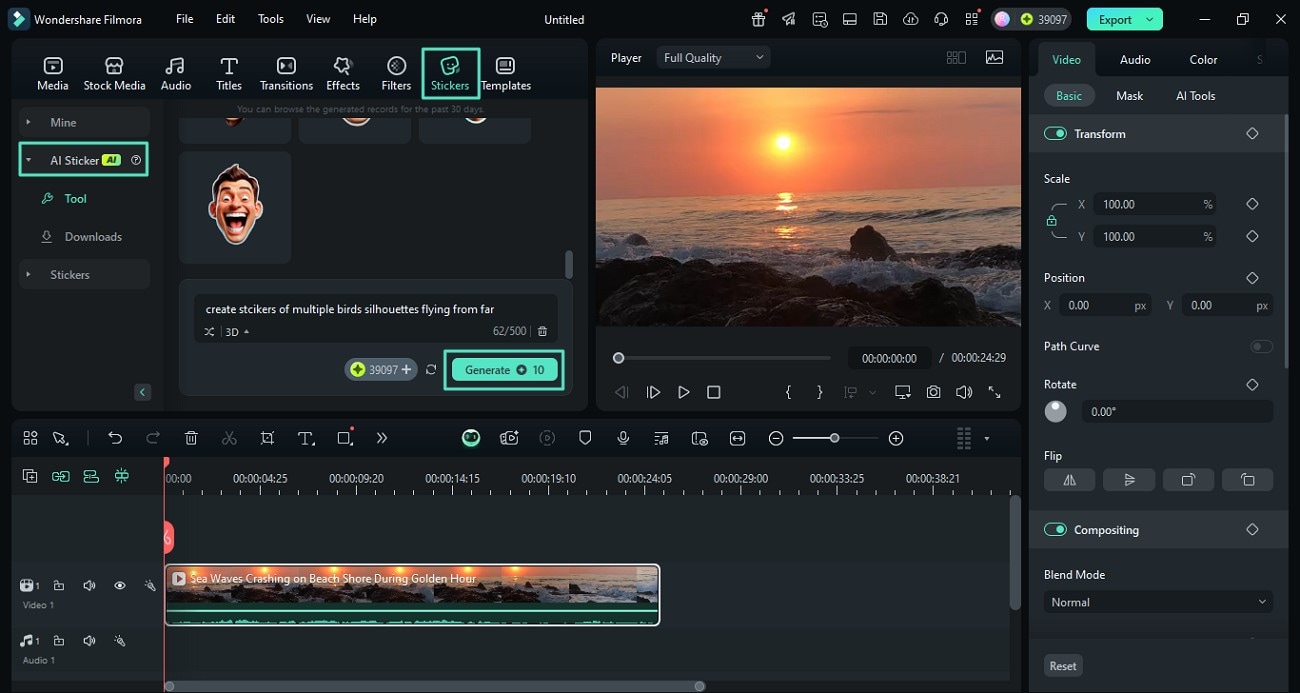
Task: Click the player progress slider handle
Action: click(618, 358)
